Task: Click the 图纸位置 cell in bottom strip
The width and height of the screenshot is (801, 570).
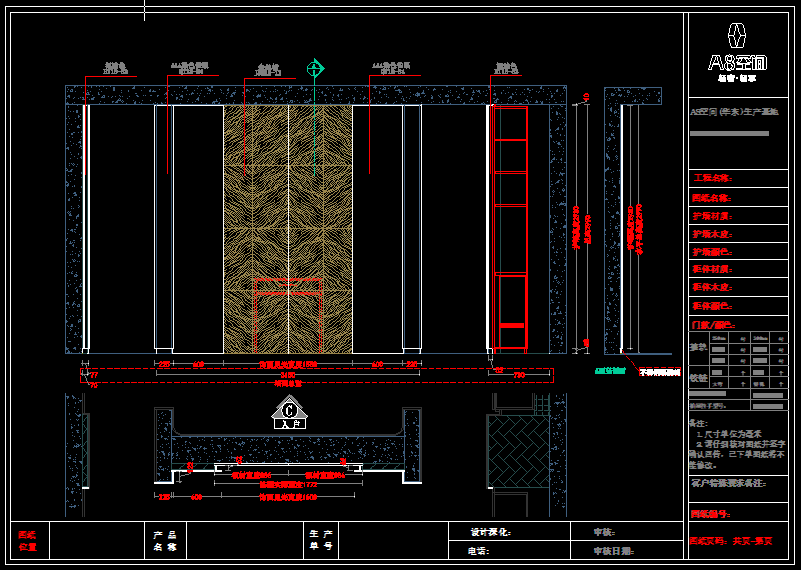Action: [x=28, y=541]
